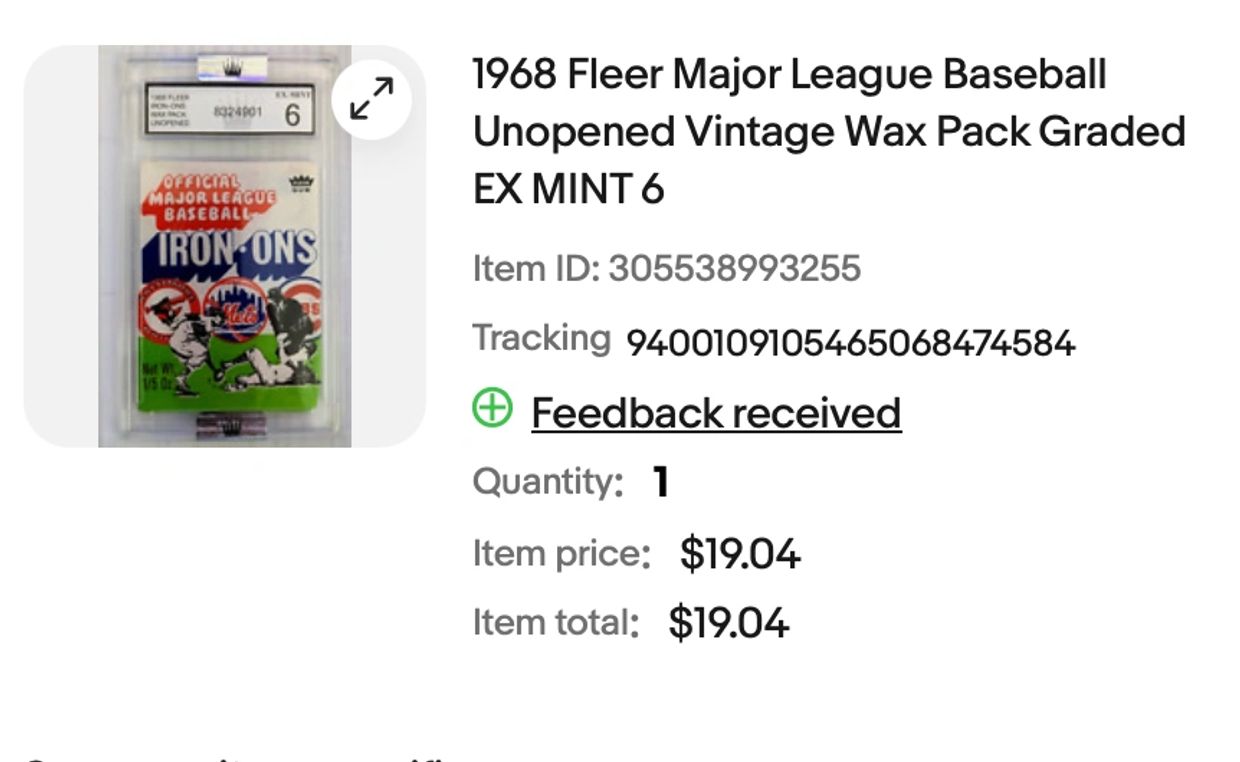This screenshot has width=1240, height=762.
Task: Click the crown hologram atop the graded slab
Action: point(232,67)
